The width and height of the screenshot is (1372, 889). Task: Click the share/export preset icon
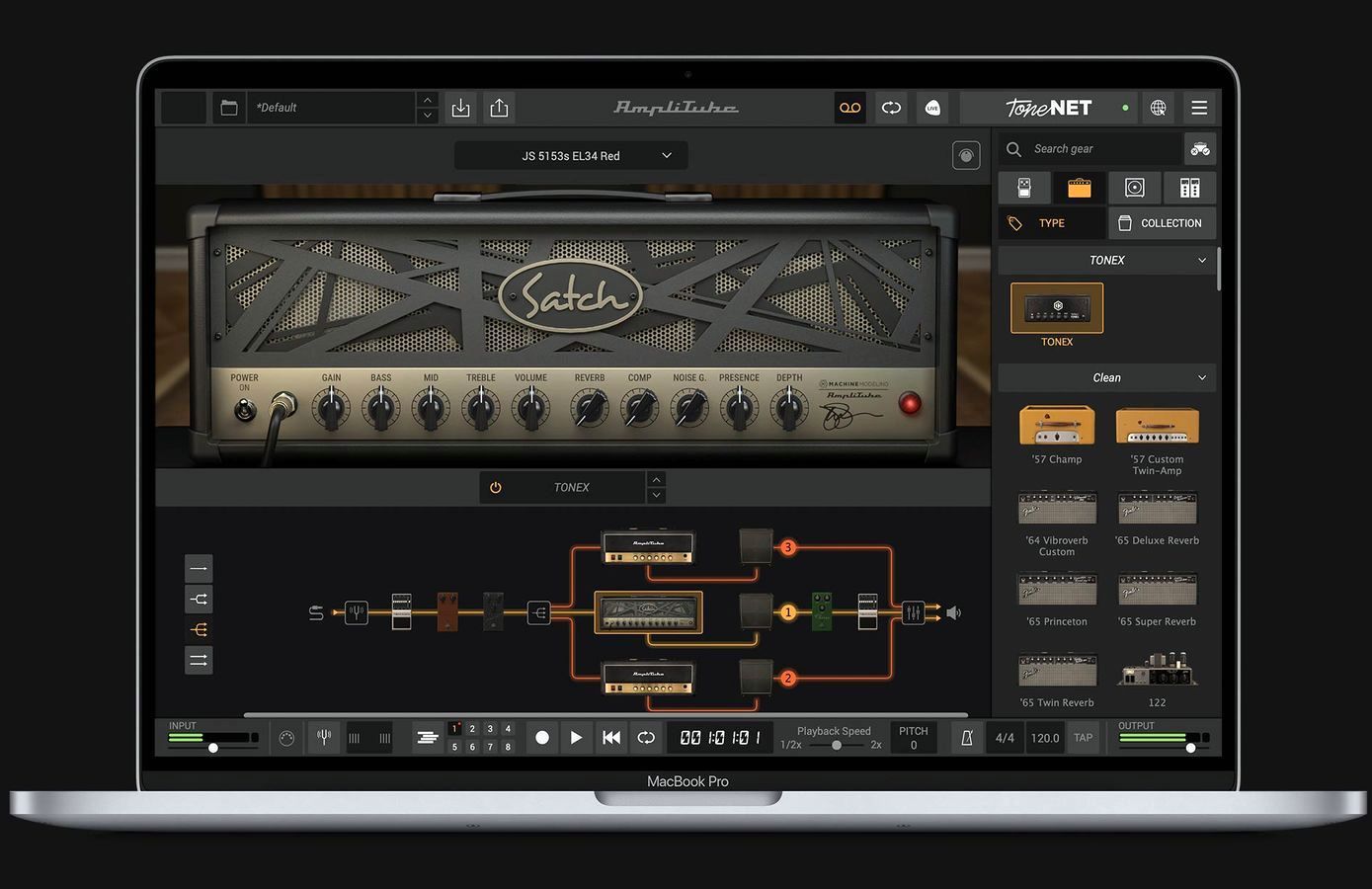[499, 108]
